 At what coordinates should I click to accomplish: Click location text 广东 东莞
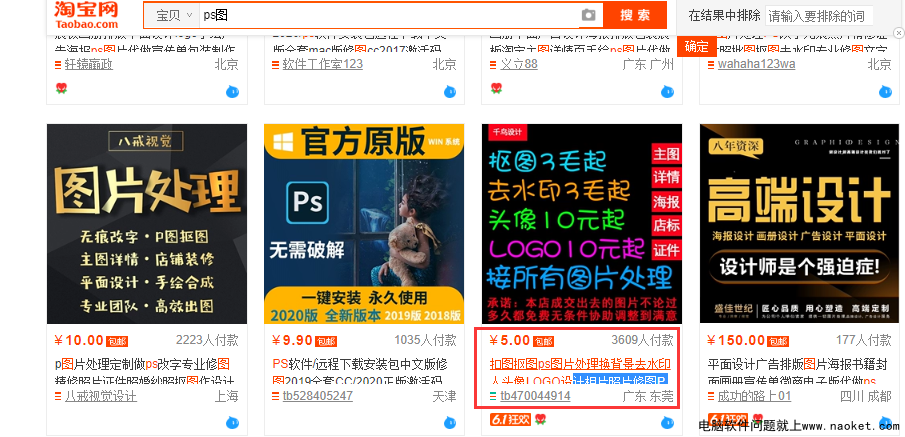(x=648, y=396)
